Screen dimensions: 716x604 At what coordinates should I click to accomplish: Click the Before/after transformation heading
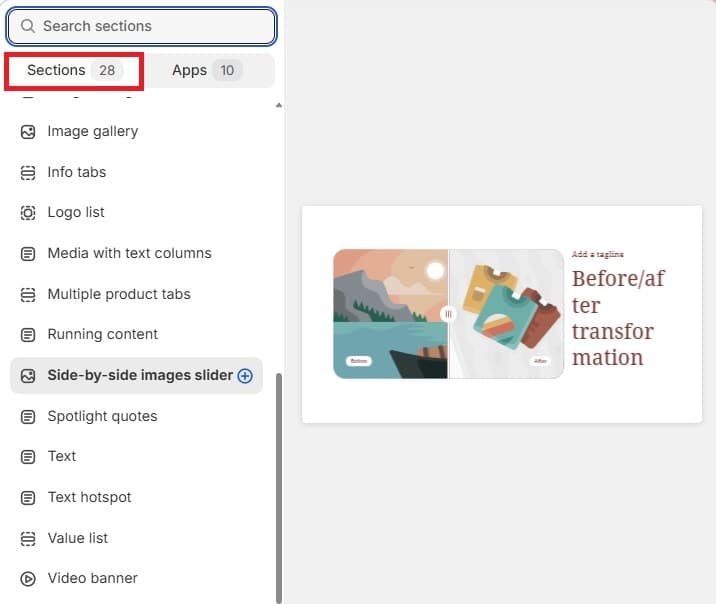(x=618, y=318)
